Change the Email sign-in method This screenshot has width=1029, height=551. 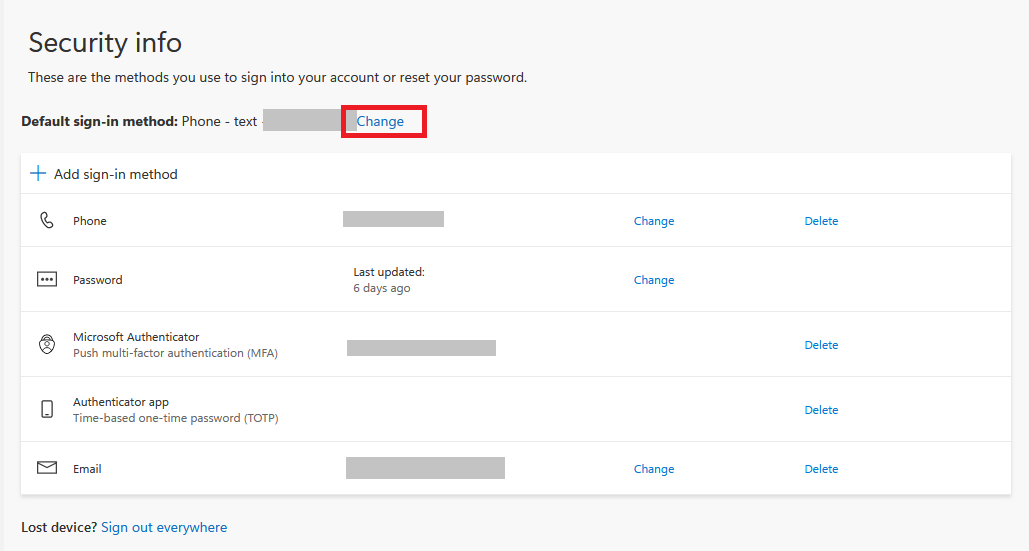[x=654, y=469]
